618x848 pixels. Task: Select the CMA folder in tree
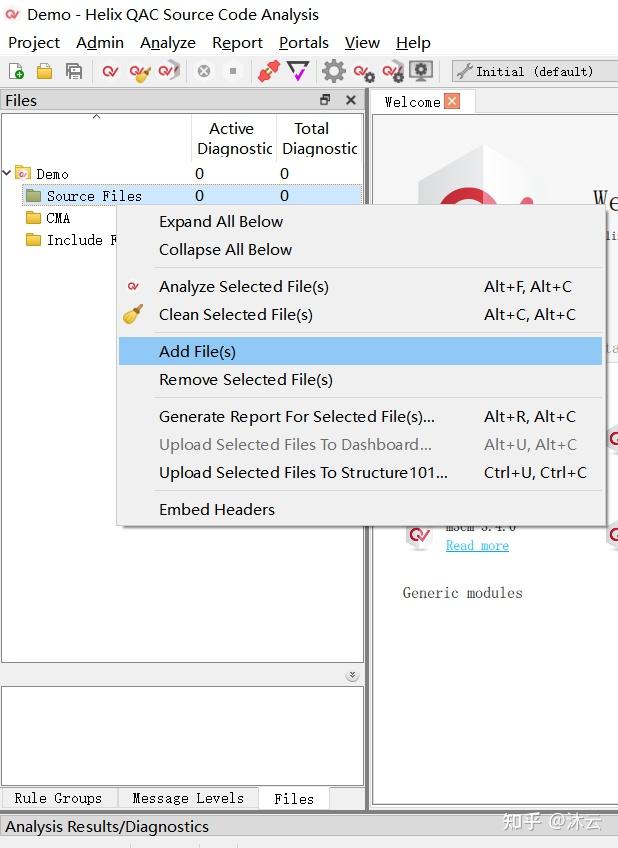click(x=58, y=218)
